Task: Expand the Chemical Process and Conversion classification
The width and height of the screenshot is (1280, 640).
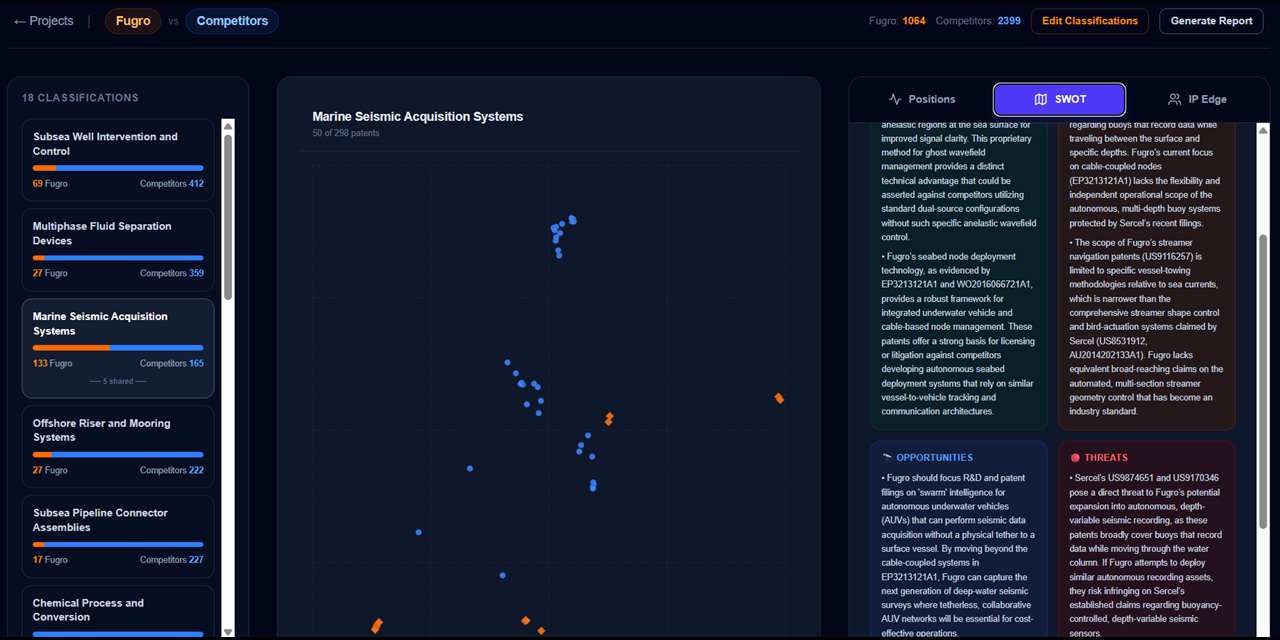Action: [x=118, y=610]
